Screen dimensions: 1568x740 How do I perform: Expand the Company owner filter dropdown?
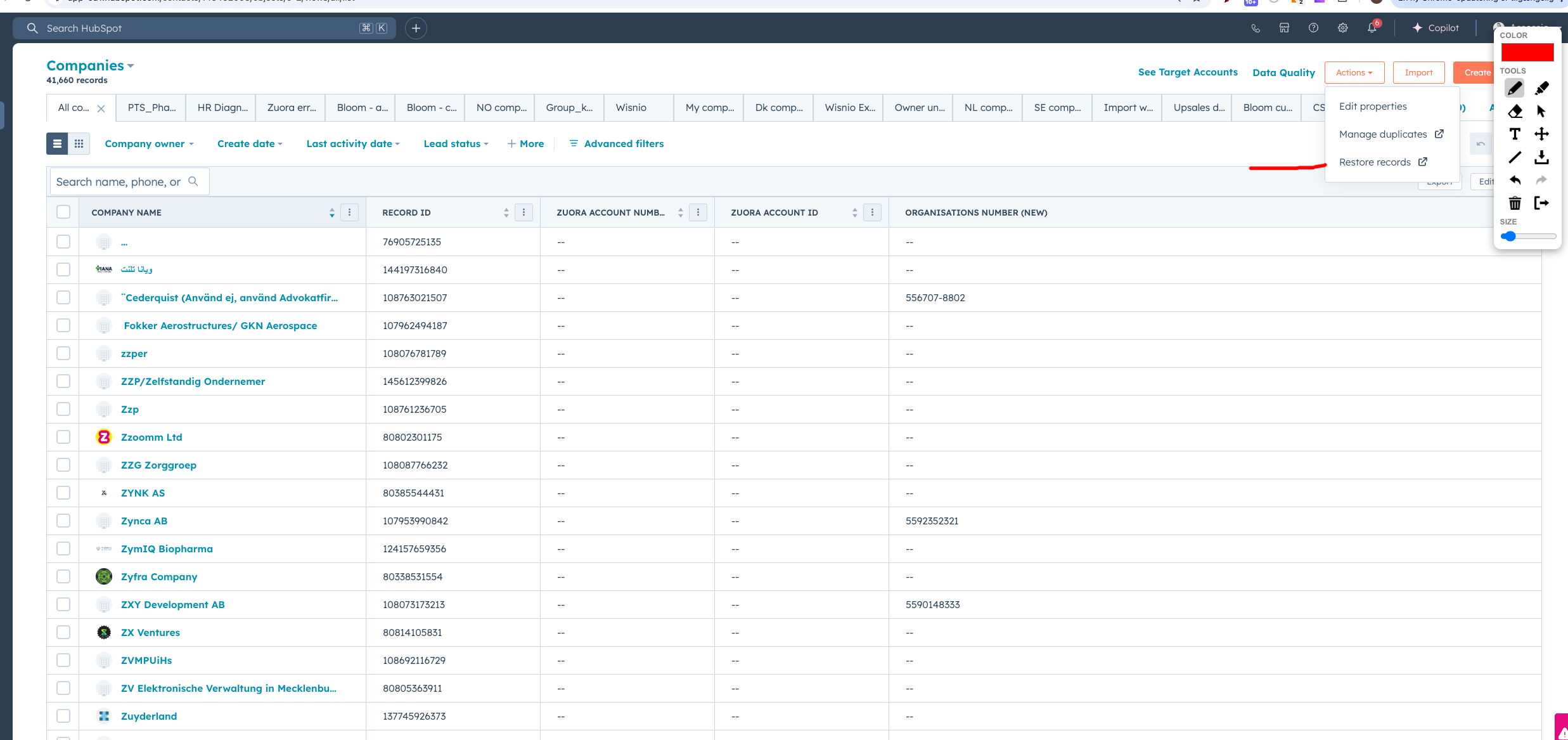[149, 144]
